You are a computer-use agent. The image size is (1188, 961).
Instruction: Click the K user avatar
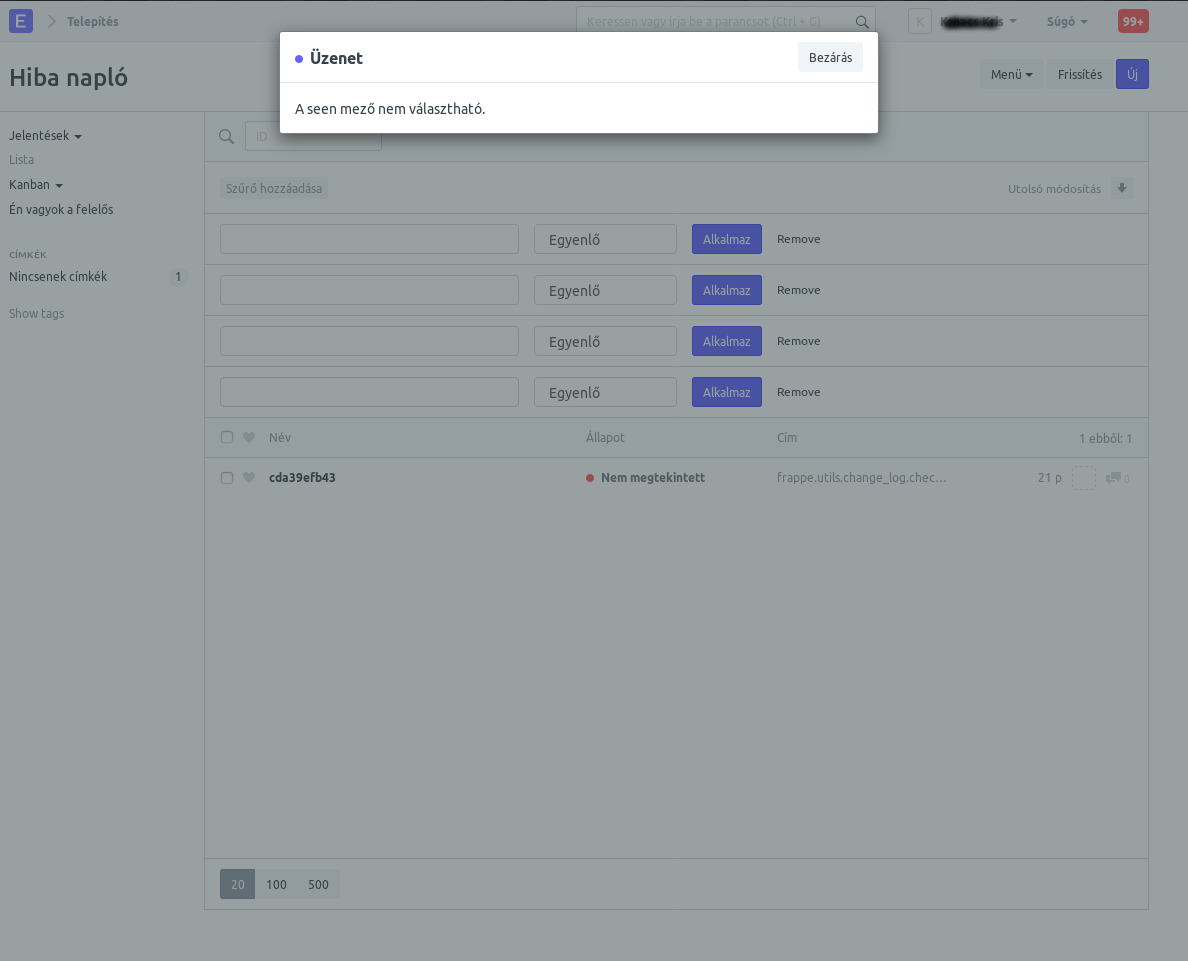click(920, 22)
